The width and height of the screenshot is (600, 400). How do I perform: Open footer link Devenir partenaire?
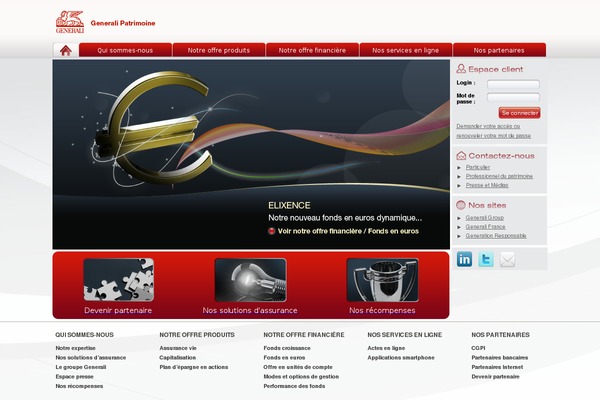[496, 377]
